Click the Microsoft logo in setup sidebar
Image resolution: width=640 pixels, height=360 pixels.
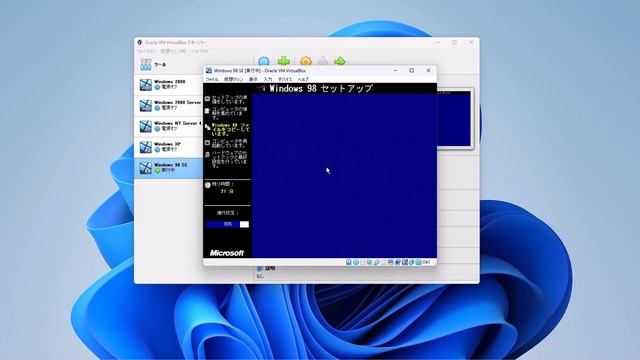pos(227,253)
